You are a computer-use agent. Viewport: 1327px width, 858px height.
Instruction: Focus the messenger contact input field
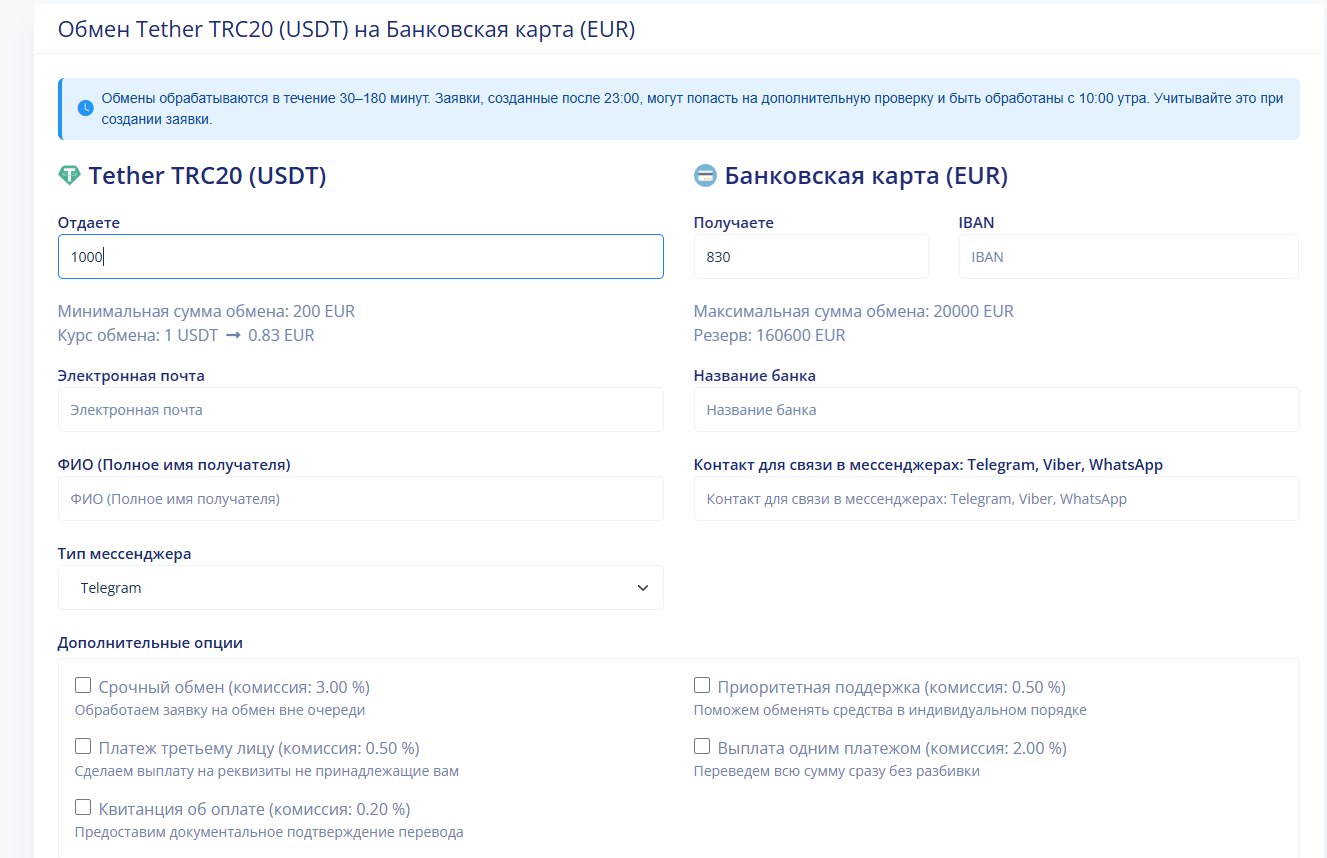click(996, 499)
